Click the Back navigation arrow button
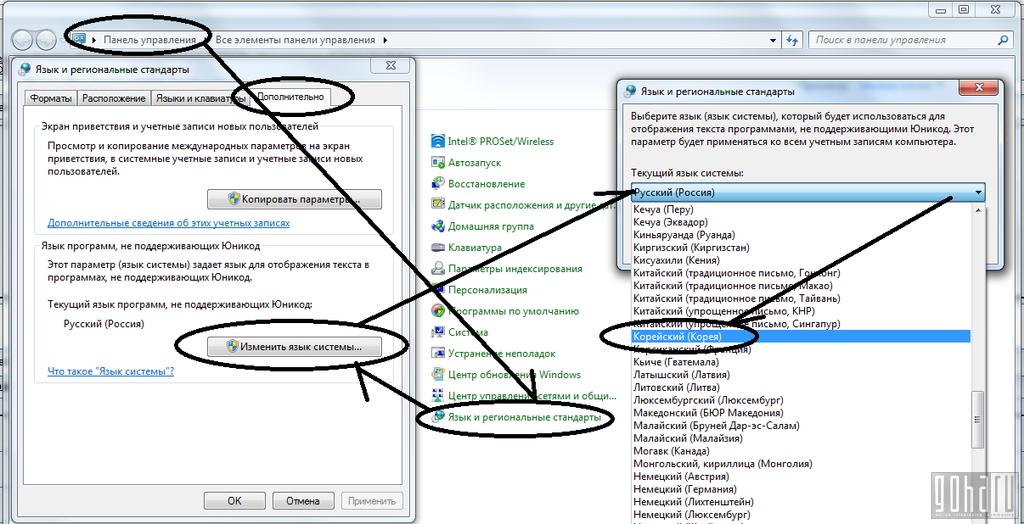The image size is (1024, 524). click(22, 40)
